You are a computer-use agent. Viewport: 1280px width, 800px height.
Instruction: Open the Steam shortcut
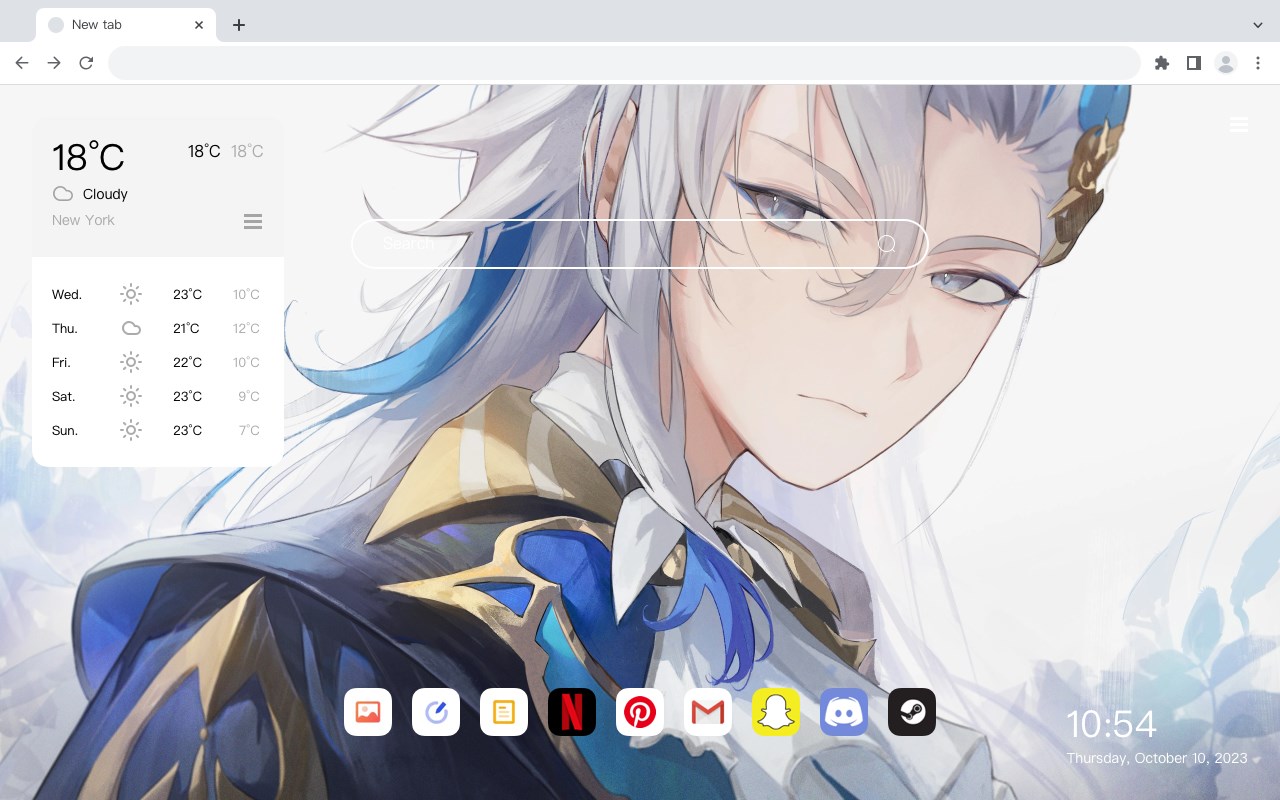[912, 712]
